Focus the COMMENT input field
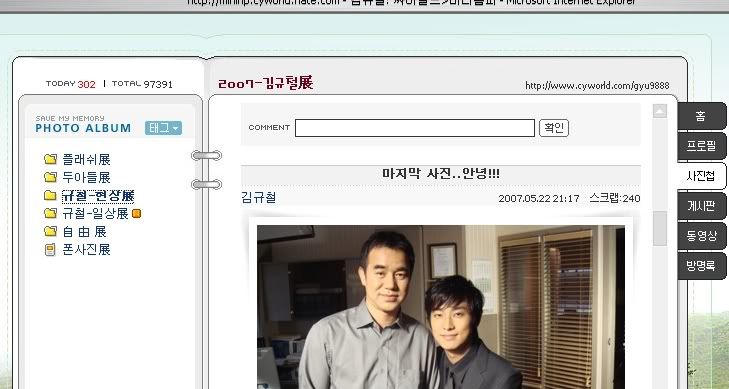The image size is (729, 389). (x=415, y=128)
